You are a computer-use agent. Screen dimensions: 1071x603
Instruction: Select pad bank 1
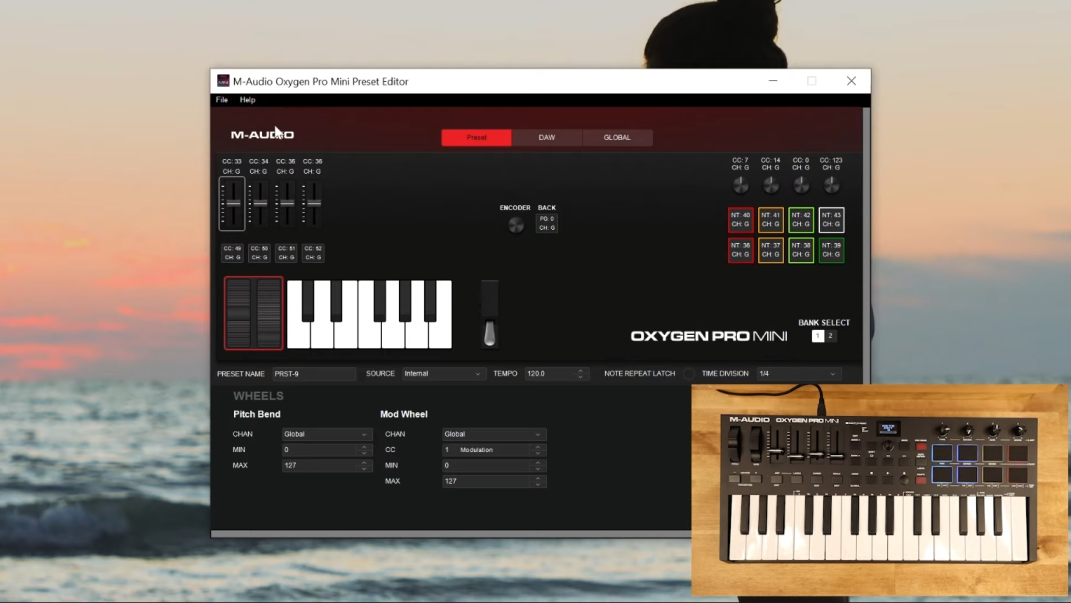click(818, 336)
